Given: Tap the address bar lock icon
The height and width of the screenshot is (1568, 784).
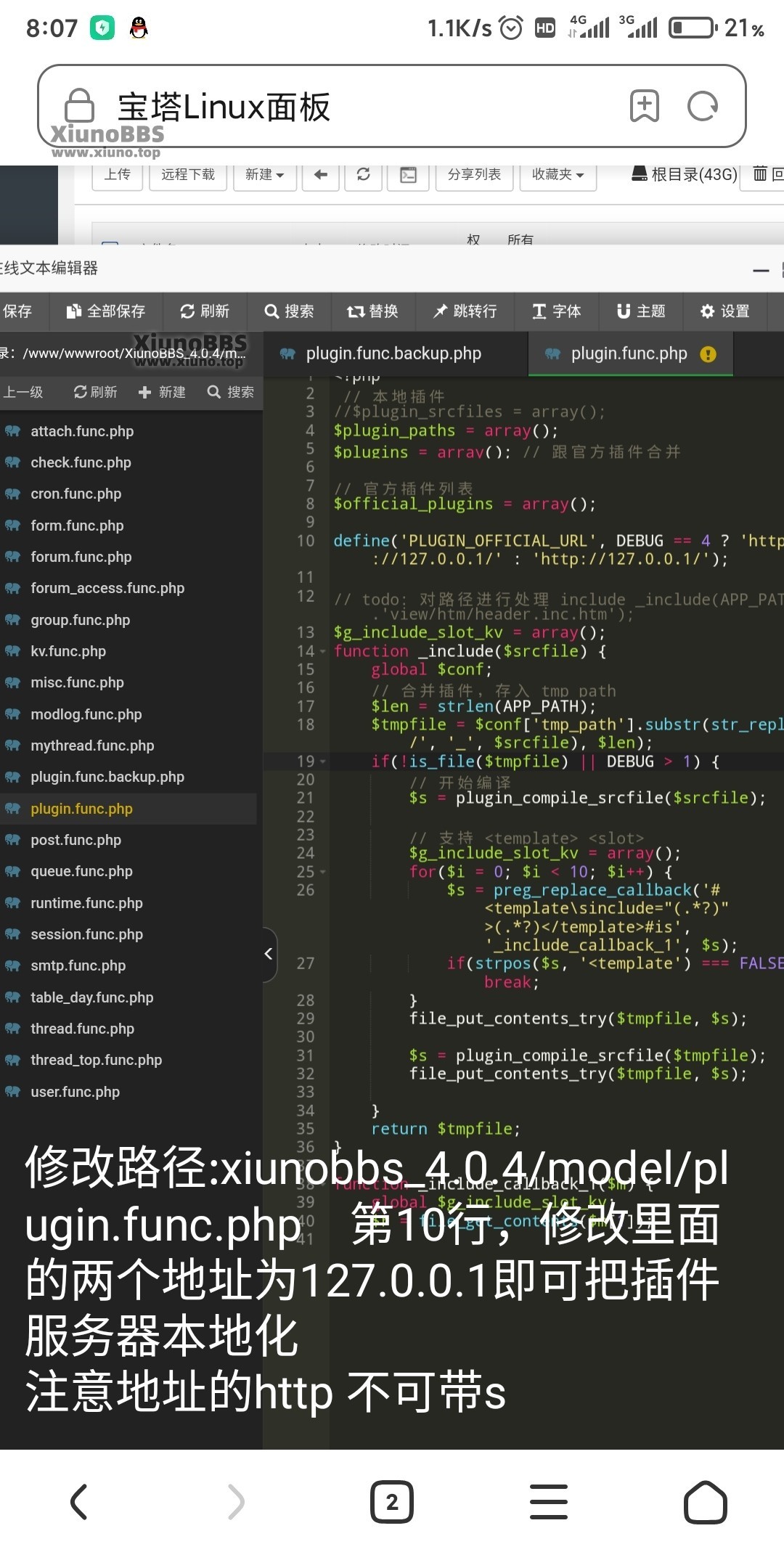Looking at the screenshot, I should click(79, 105).
